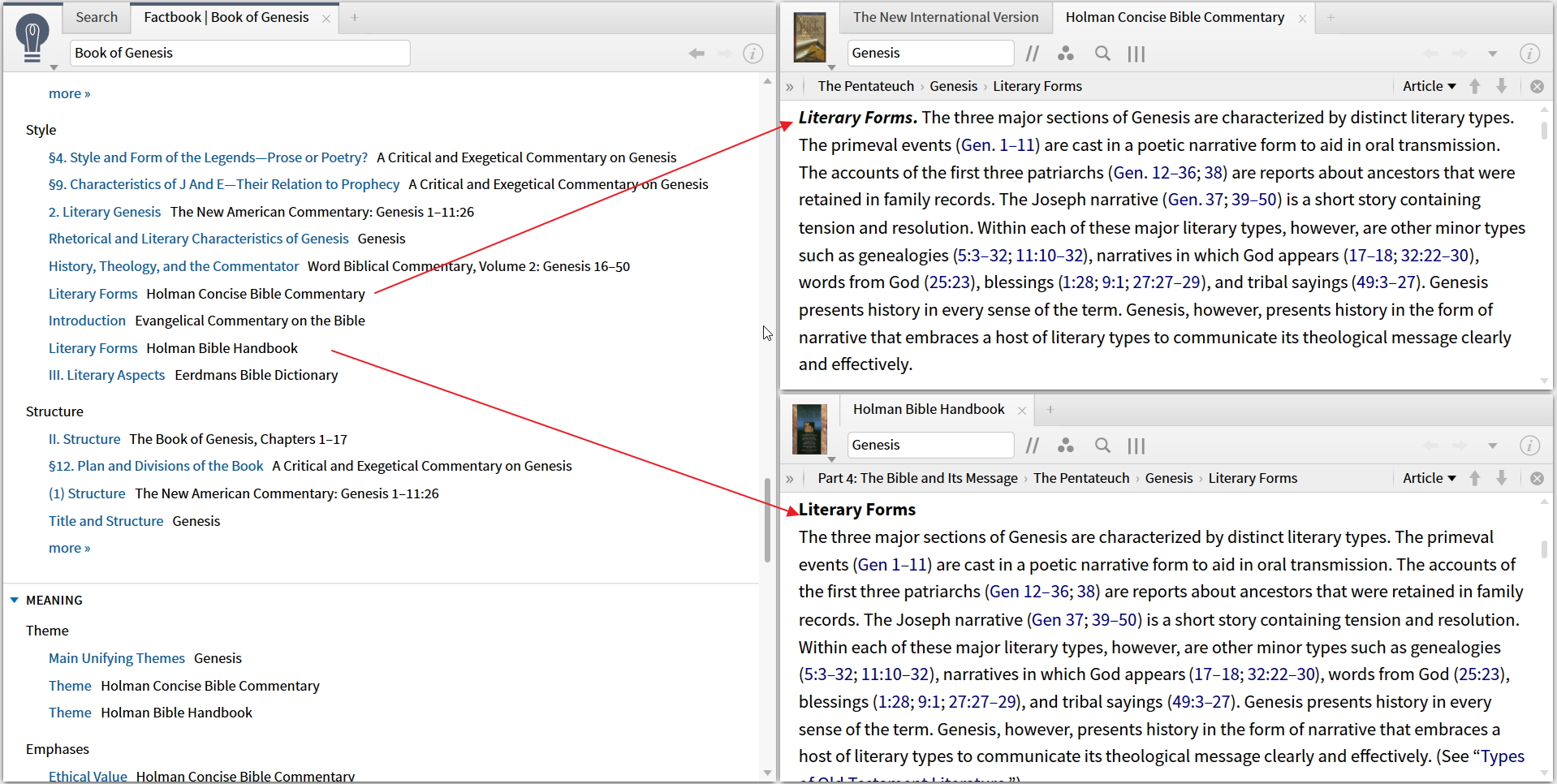Image resolution: width=1557 pixels, height=784 pixels.
Task: Toggle parallel resources in Concise Commentary panel
Action: pyautogui.click(x=1033, y=54)
